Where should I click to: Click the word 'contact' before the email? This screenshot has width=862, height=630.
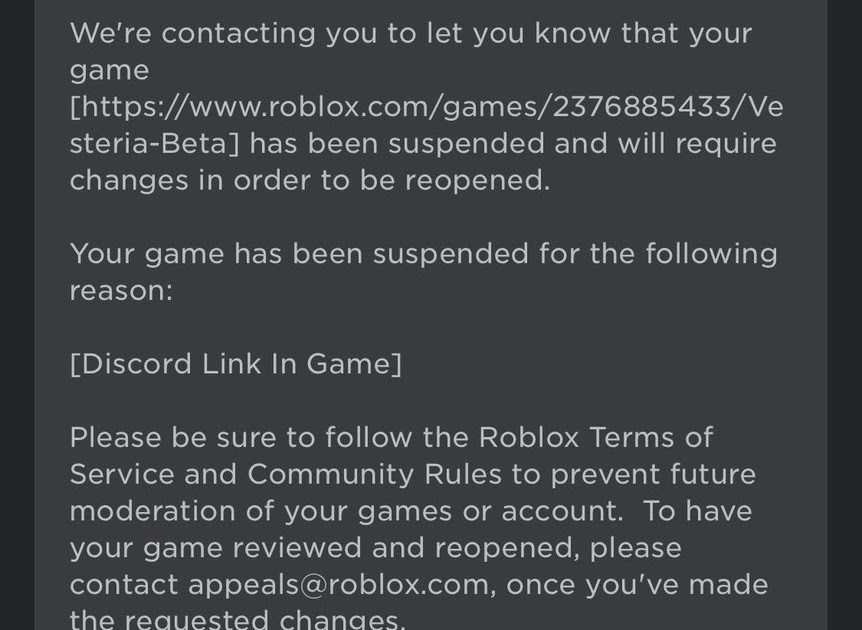pyautogui.click(x=124, y=585)
